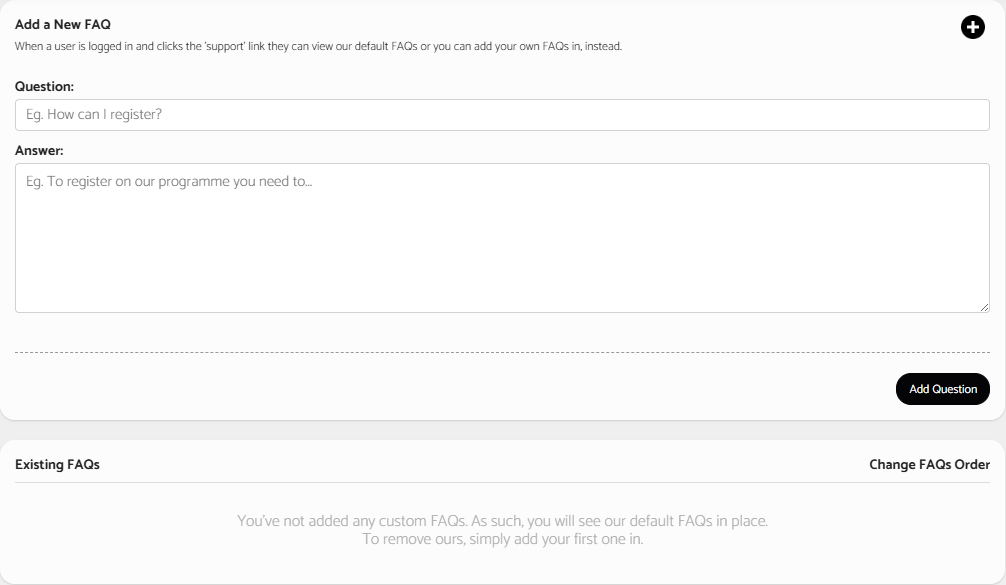
Task: Click the 'Eg. How can I register?' placeholder
Action: [x=94, y=114]
